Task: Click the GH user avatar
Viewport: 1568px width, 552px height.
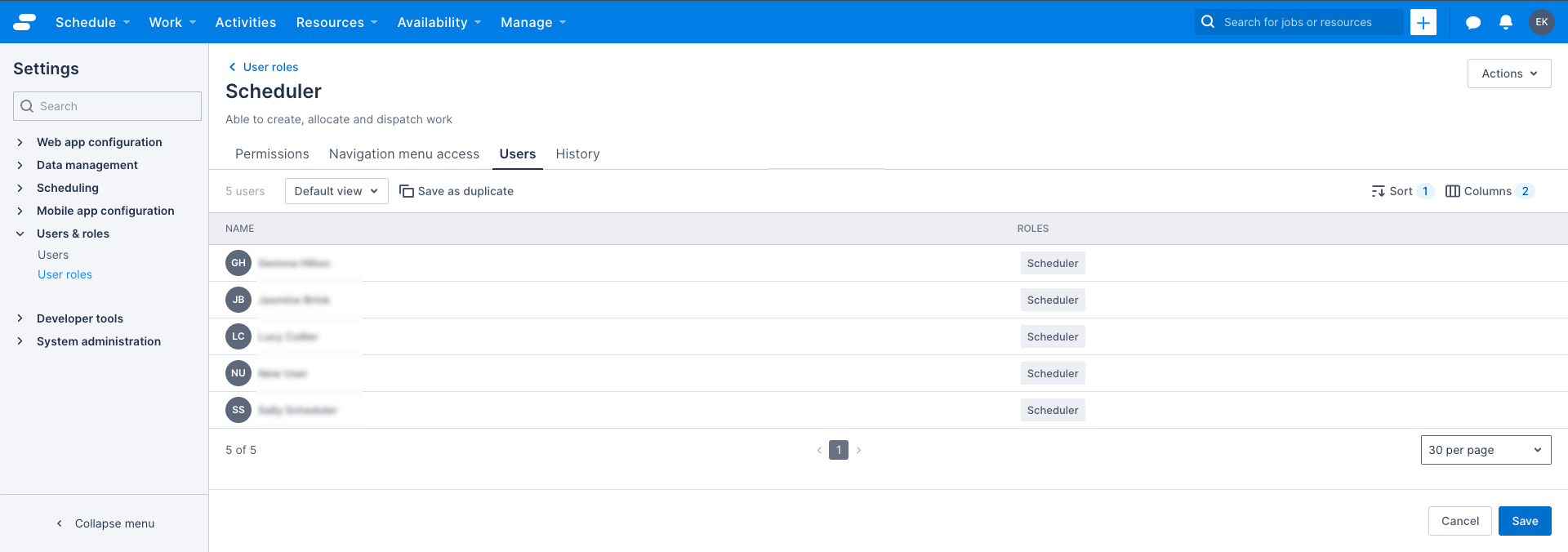Action: [238, 263]
